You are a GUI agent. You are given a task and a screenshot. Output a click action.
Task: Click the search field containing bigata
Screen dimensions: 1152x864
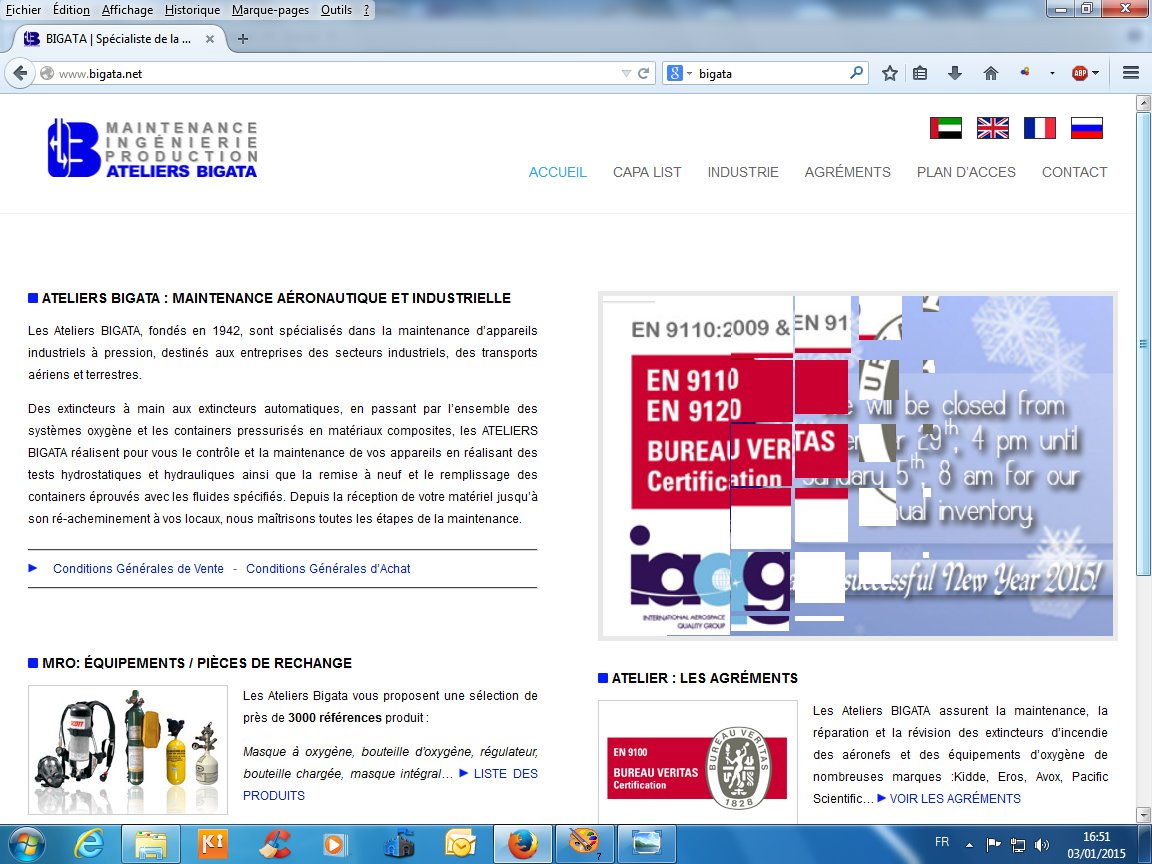pyautogui.click(x=771, y=73)
